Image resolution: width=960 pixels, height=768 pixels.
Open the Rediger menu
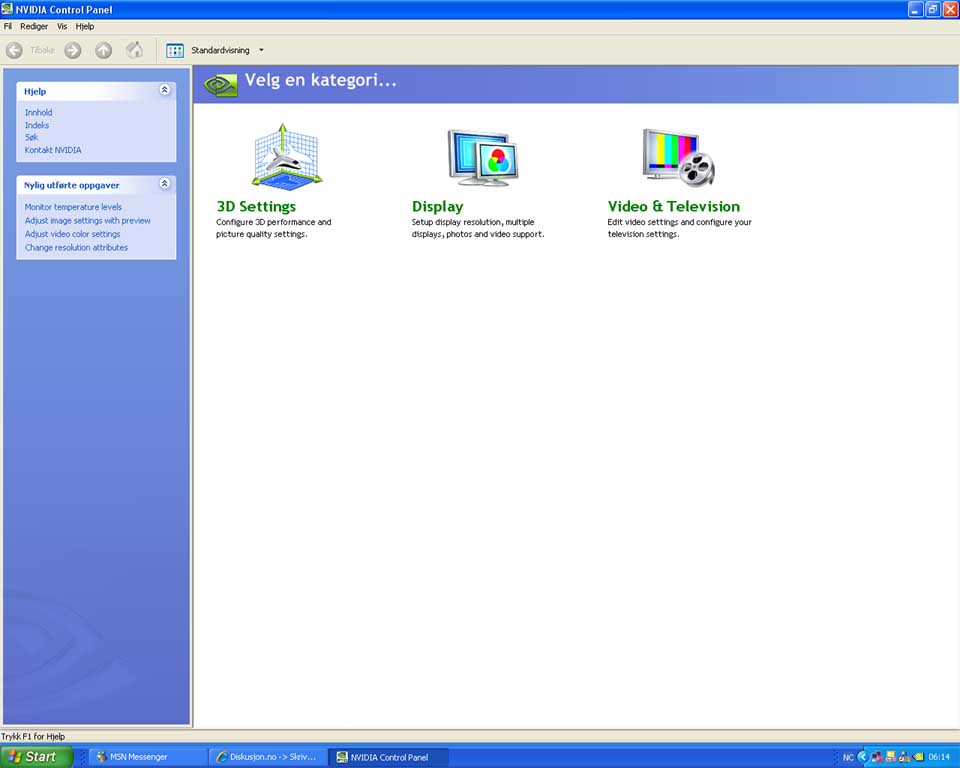(x=34, y=26)
